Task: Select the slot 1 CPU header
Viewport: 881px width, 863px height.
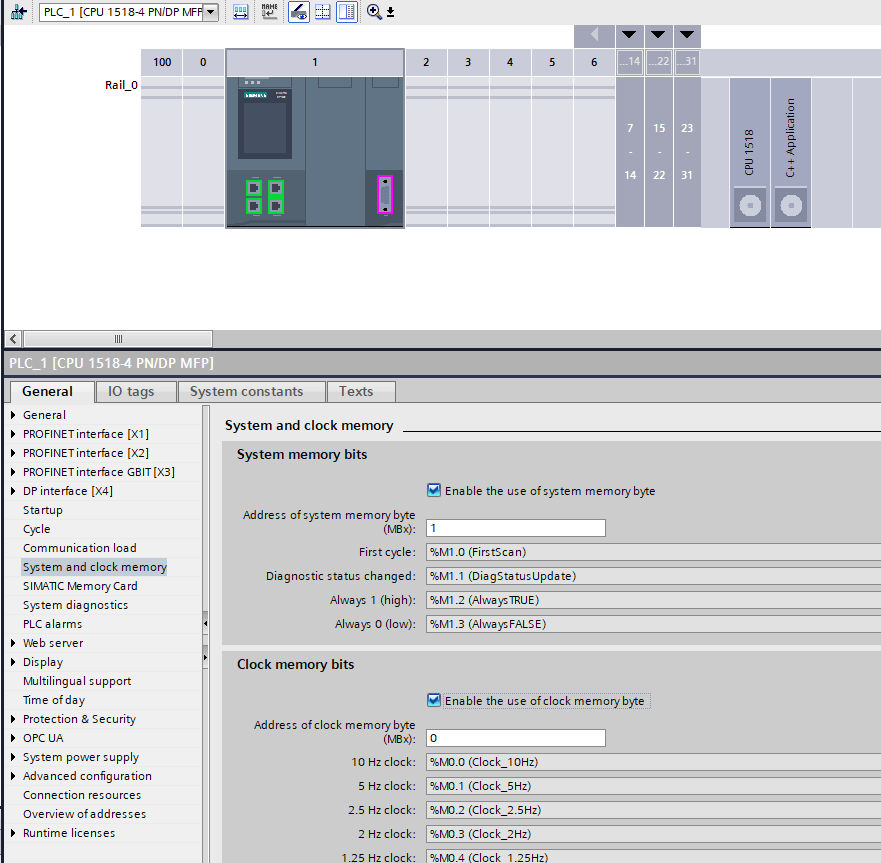Action: [315, 62]
